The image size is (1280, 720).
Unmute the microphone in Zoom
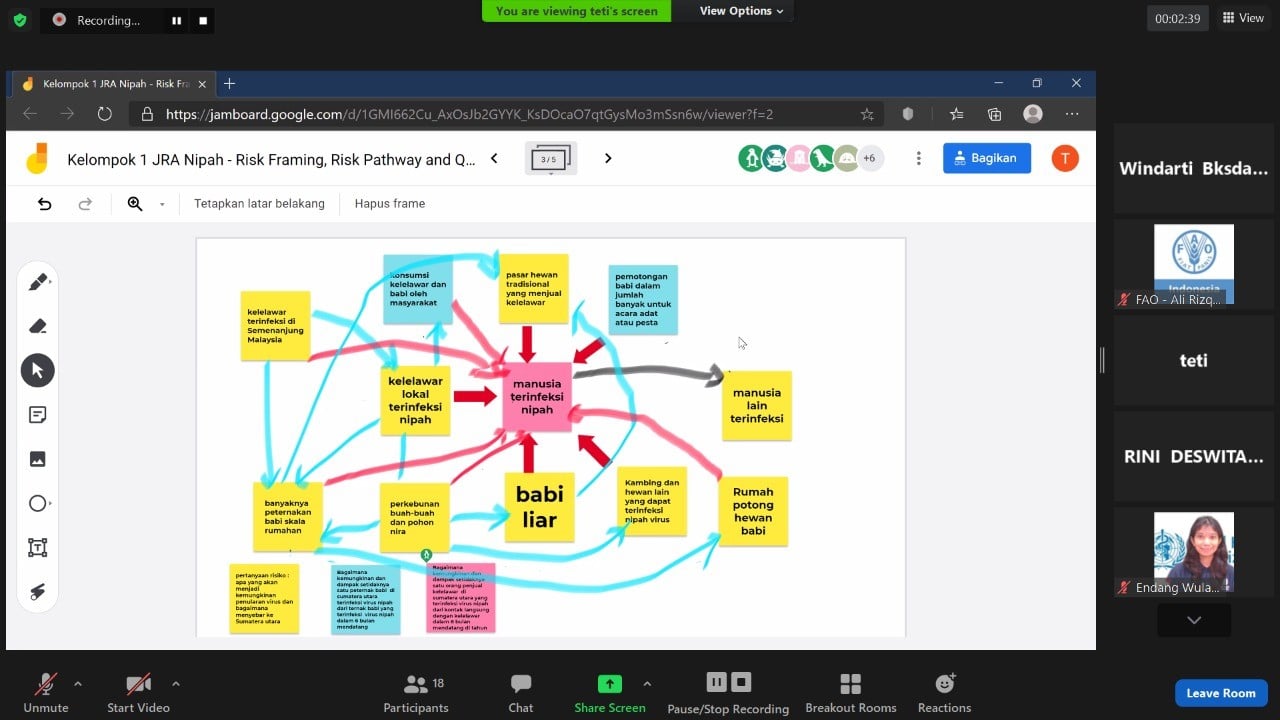[x=46, y=692]
